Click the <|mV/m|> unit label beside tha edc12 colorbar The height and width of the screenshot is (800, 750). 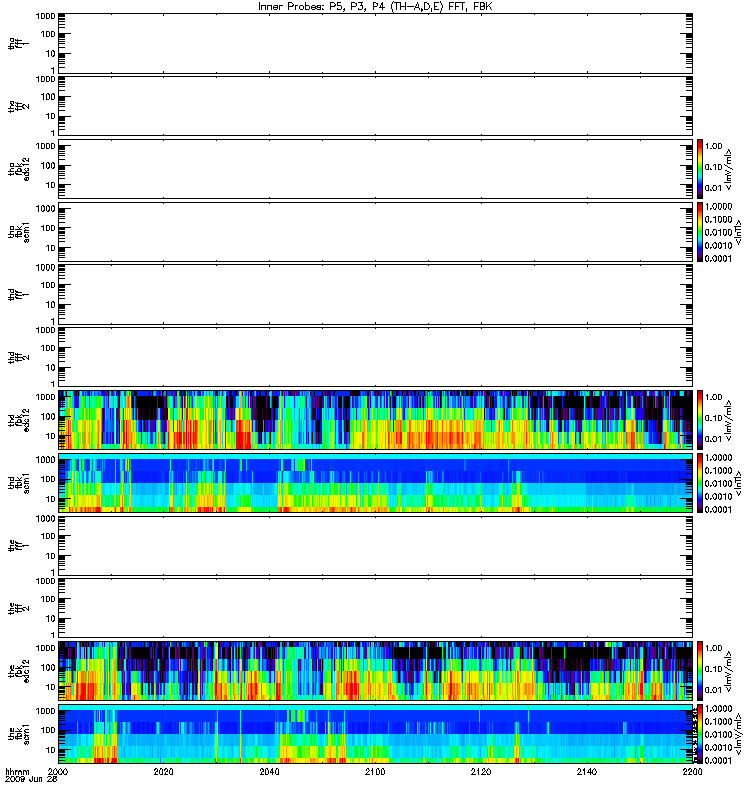729,169
